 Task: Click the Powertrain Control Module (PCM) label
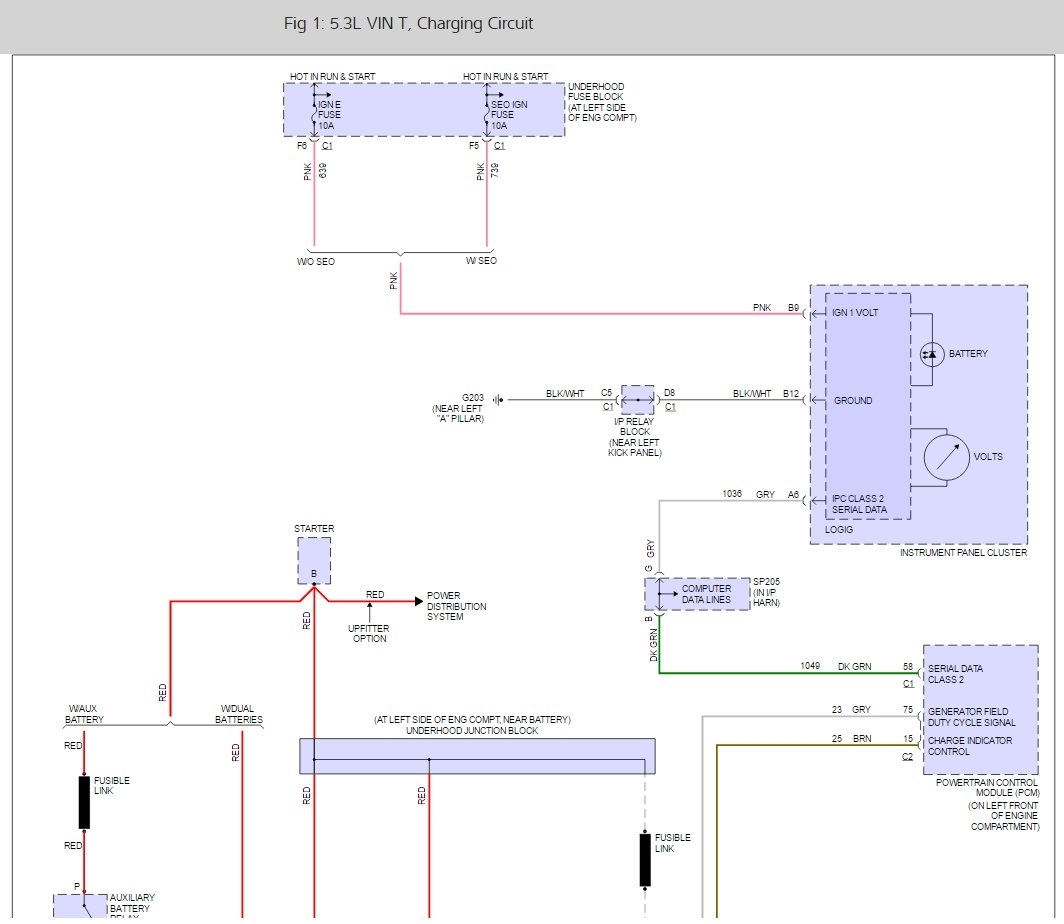pos(987,788)
